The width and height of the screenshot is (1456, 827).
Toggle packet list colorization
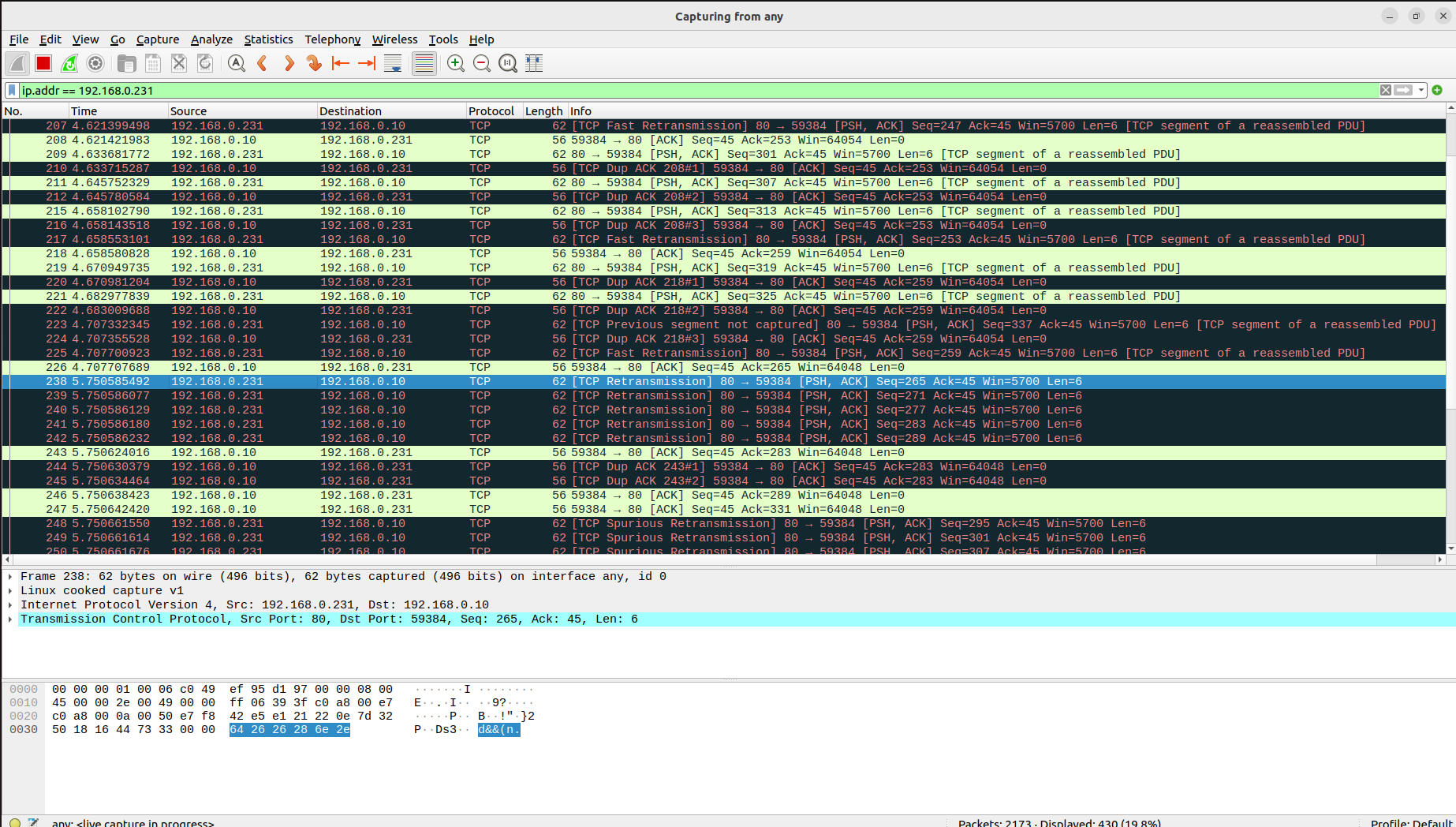(x=424, y=63)
